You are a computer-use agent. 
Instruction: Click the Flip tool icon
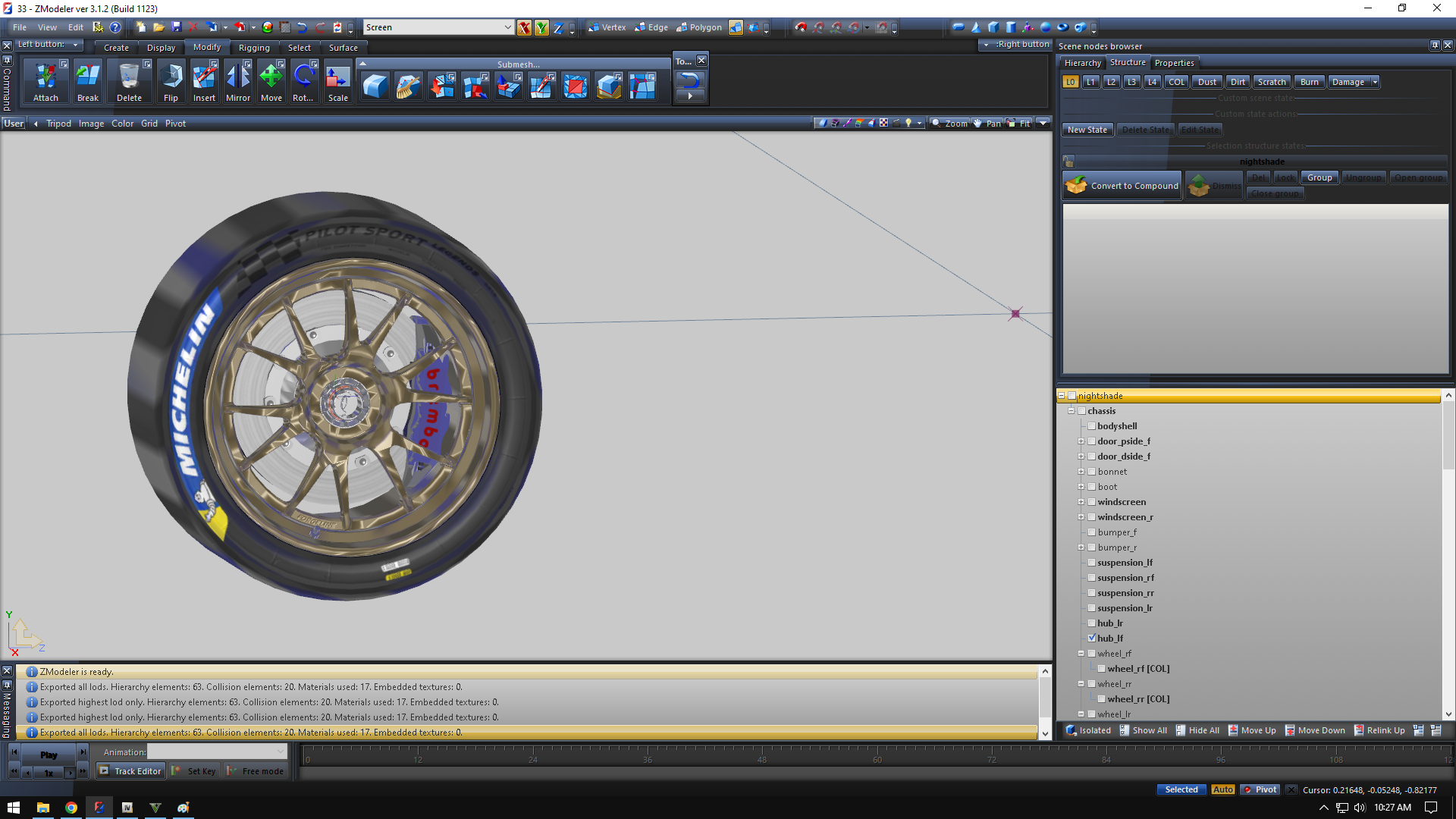pos(171,80)
